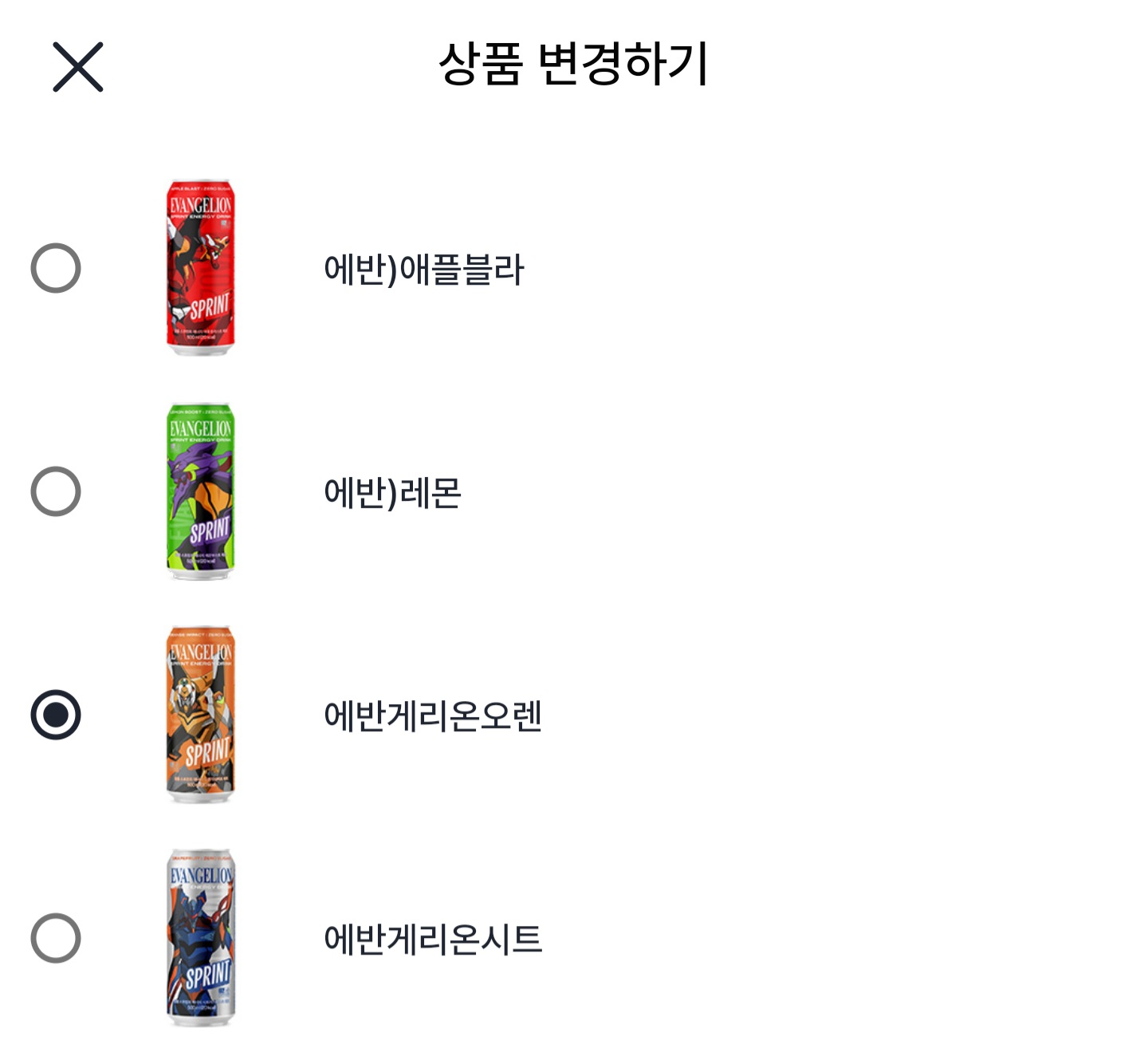Click the 에반게리온오렌 product name
Image resolution: width=1148 pixels, height=1056 pixels.
pos(433,716)
